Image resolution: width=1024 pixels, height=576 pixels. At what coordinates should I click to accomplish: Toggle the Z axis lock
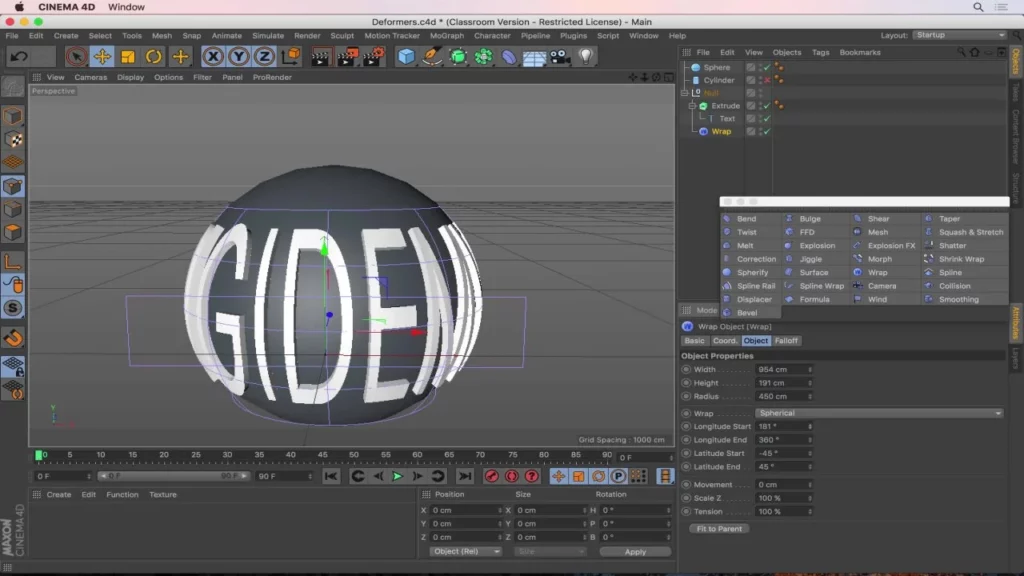[264, 57]
